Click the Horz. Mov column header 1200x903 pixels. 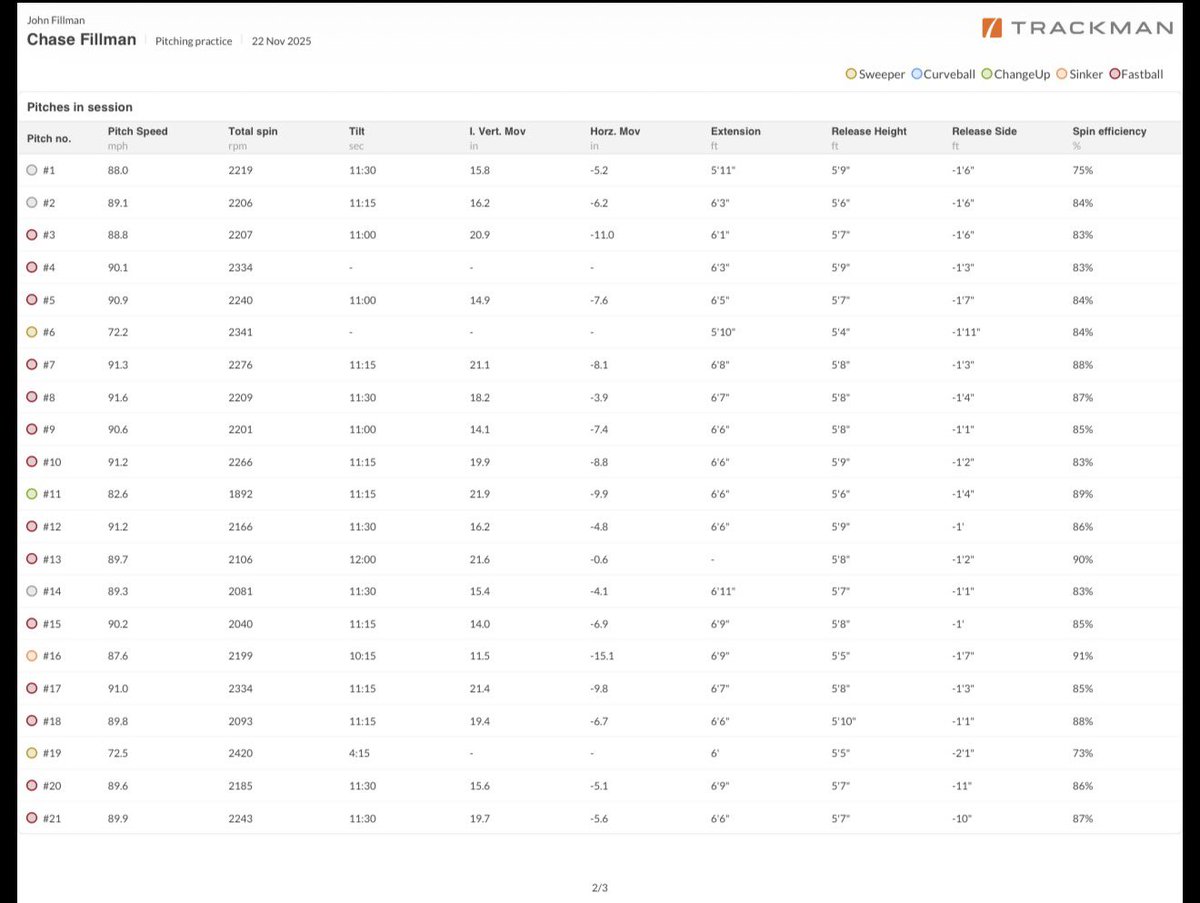[x=616, y=131]
